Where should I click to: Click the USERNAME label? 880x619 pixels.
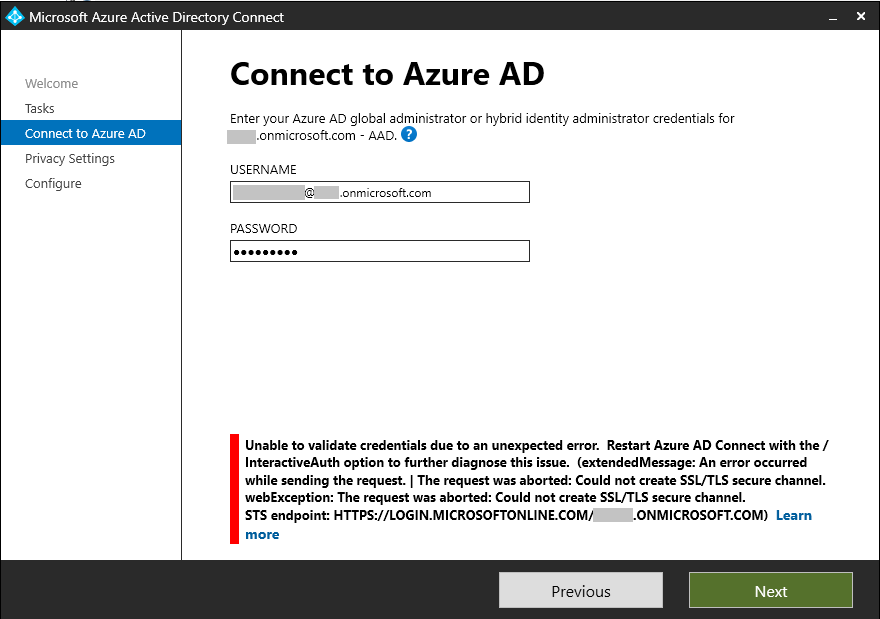(x=263, y=169)
